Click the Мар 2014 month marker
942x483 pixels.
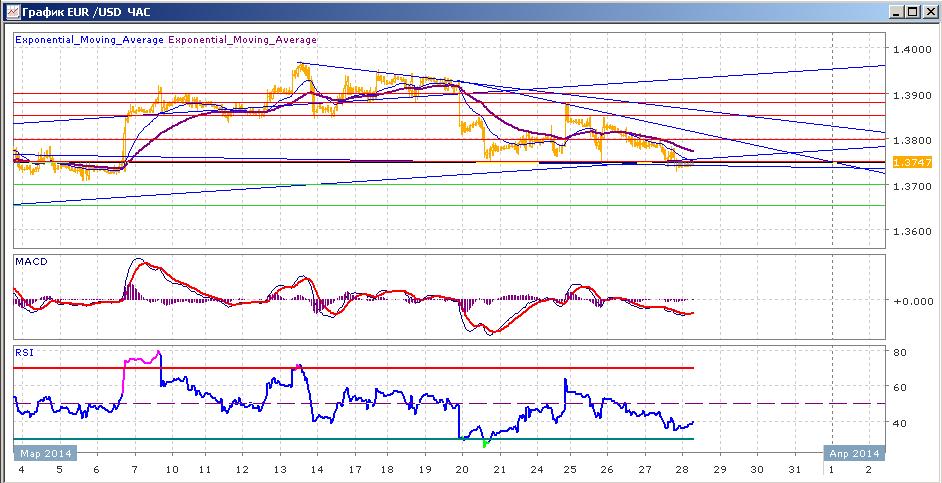[x=46, y=453]
